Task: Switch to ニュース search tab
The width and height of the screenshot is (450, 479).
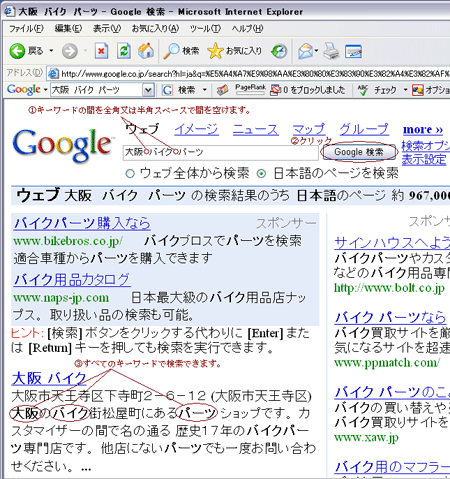Action: pyautogui.click(x=255, y=129)
